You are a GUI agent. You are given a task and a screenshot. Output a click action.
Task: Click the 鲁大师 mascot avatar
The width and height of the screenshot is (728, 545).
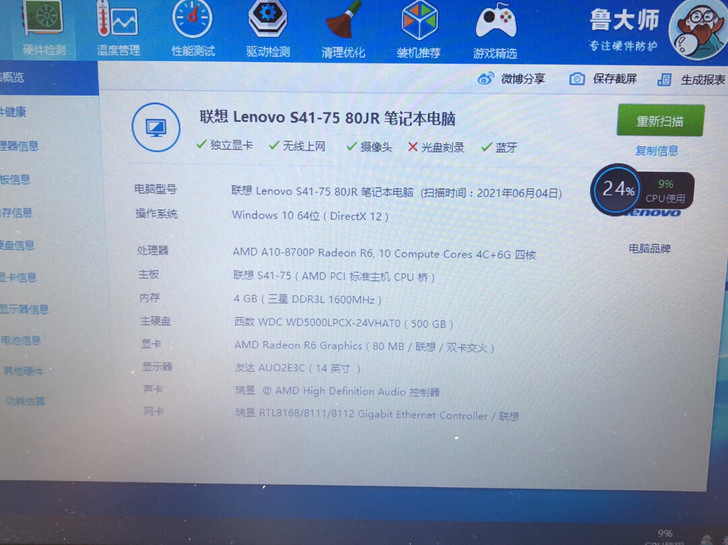698,30
